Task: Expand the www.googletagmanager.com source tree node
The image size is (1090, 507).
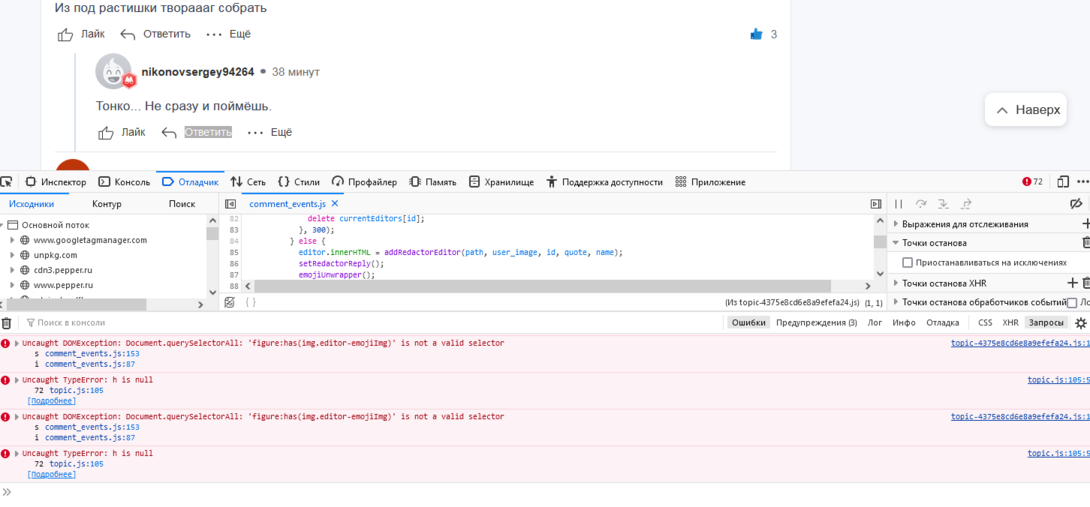Action: 12,240
